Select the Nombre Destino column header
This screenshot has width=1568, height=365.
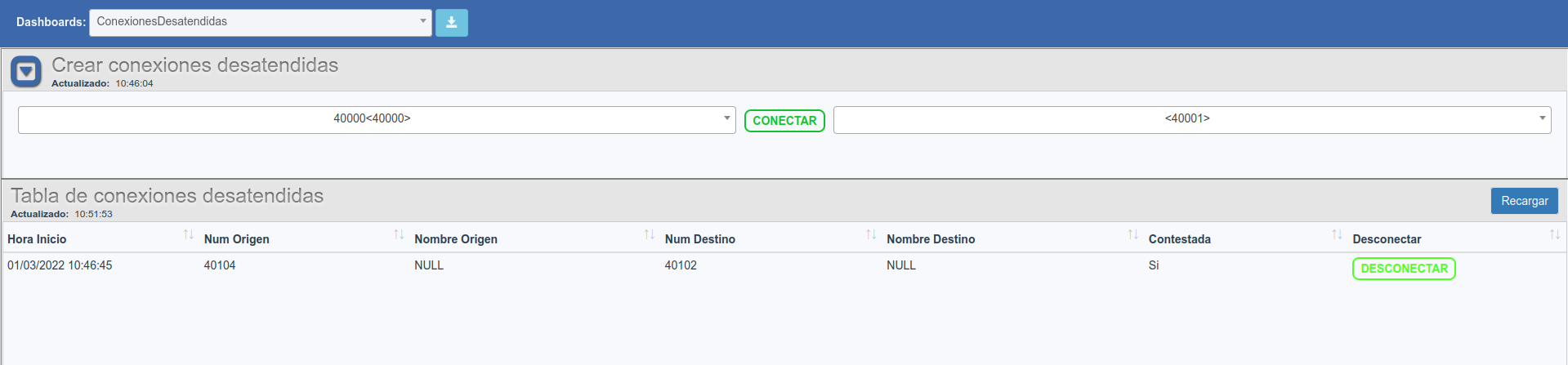(x=931, y=239)
